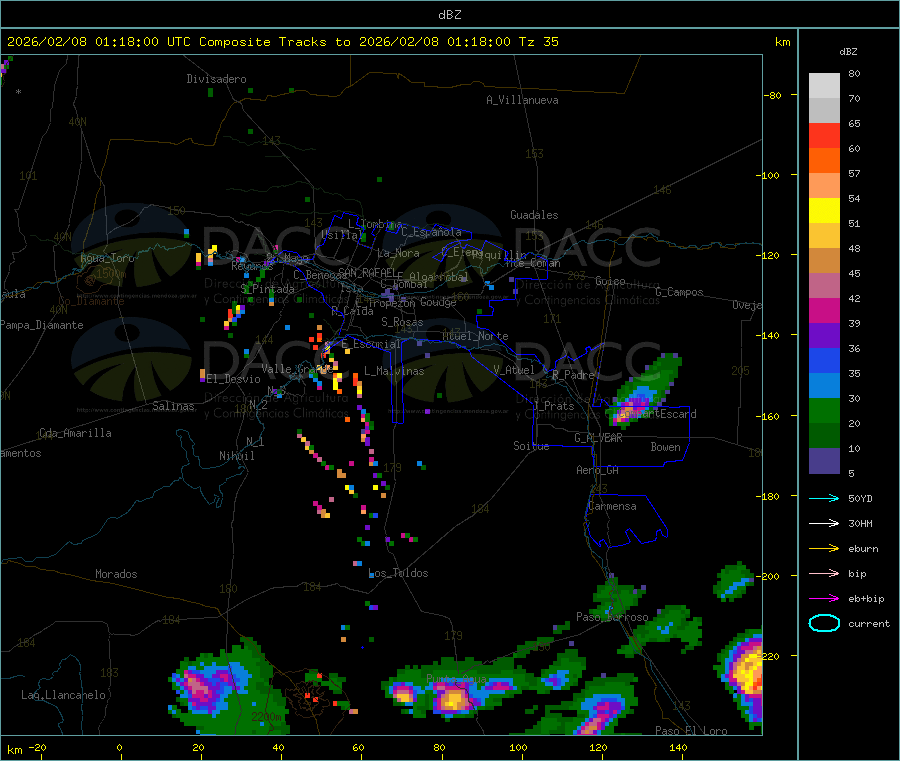Click the 'Soitue' map label
Screen dimensions: 900x761
pyautogui.click(x=531, y=446)
